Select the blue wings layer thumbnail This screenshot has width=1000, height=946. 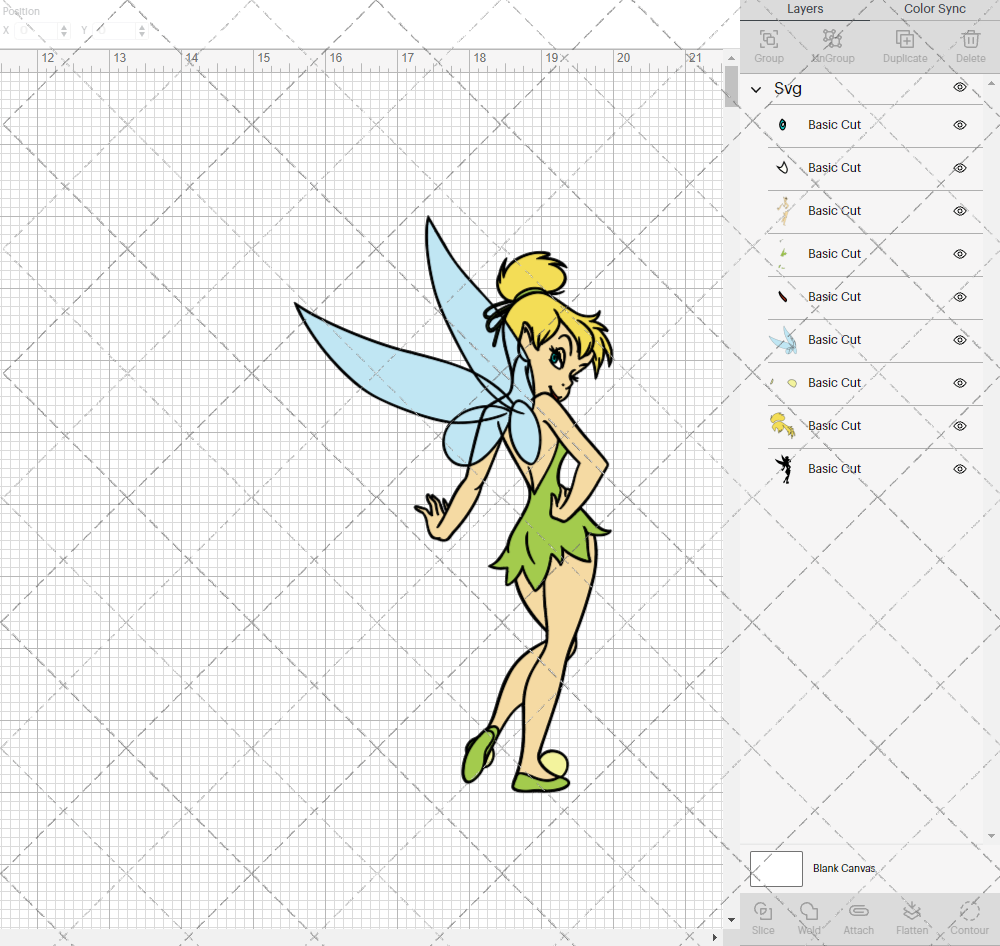coord(783,340)
